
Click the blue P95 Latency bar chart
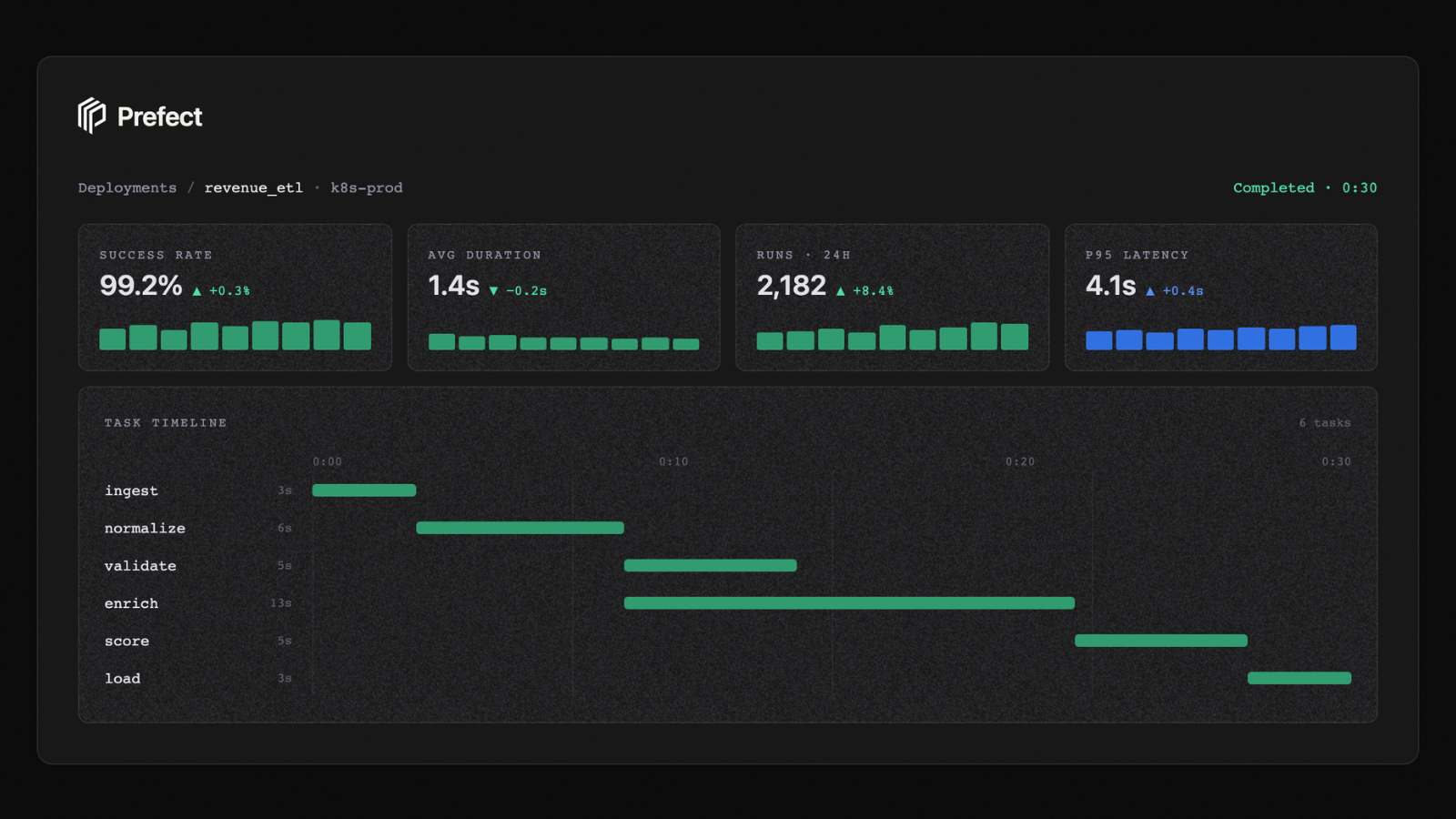pos(1220,337)
